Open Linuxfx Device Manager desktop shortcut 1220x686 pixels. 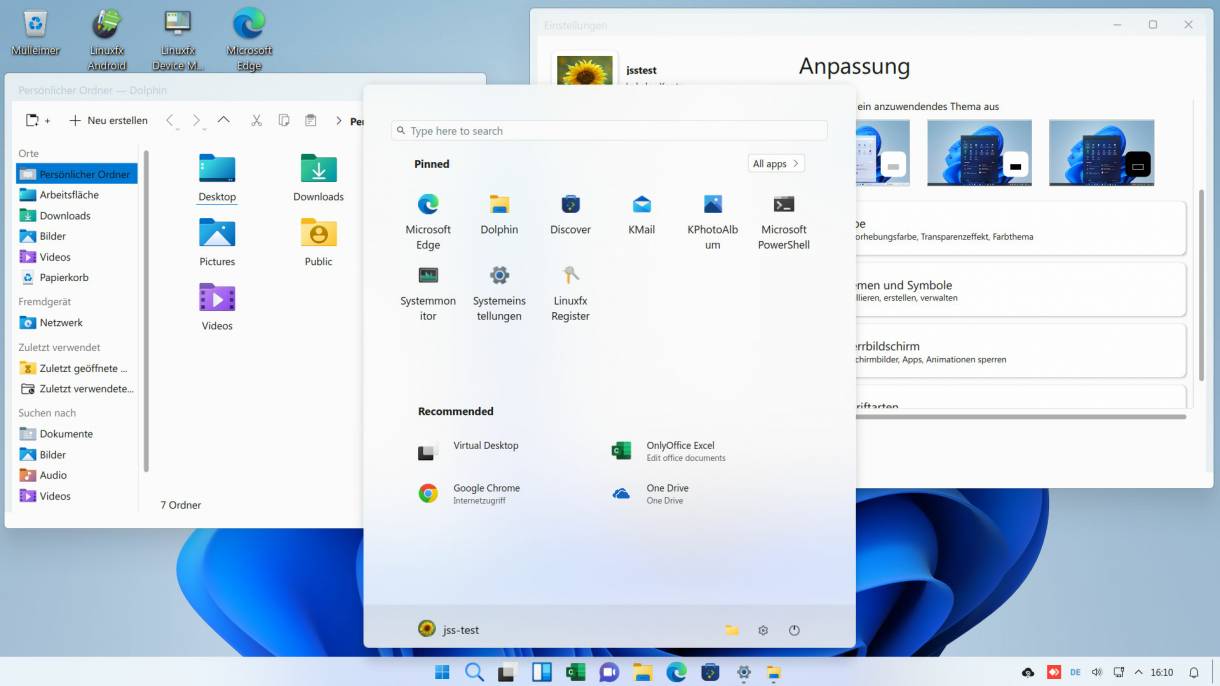[x=178, y=40]
